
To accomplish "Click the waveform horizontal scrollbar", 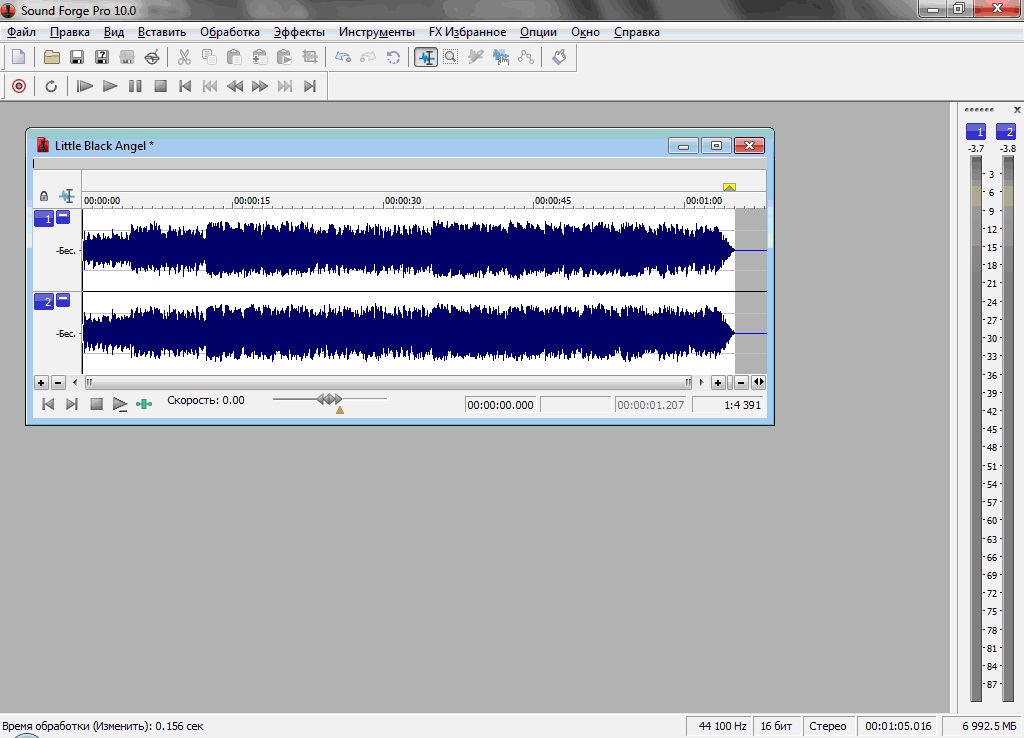I will [389, 383].
